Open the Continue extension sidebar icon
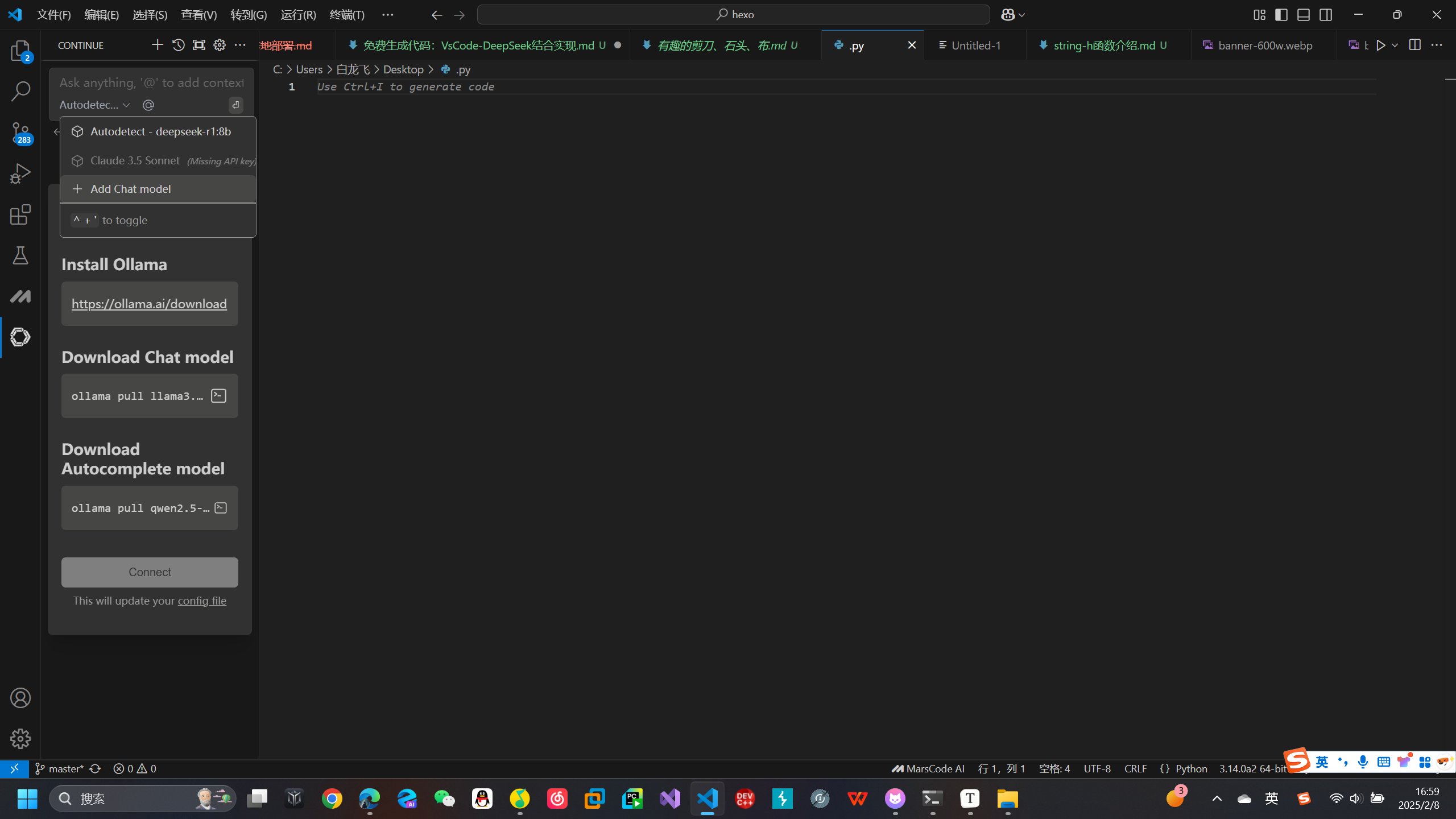Viewport: 1456px width, 819px height. (20, 337)
